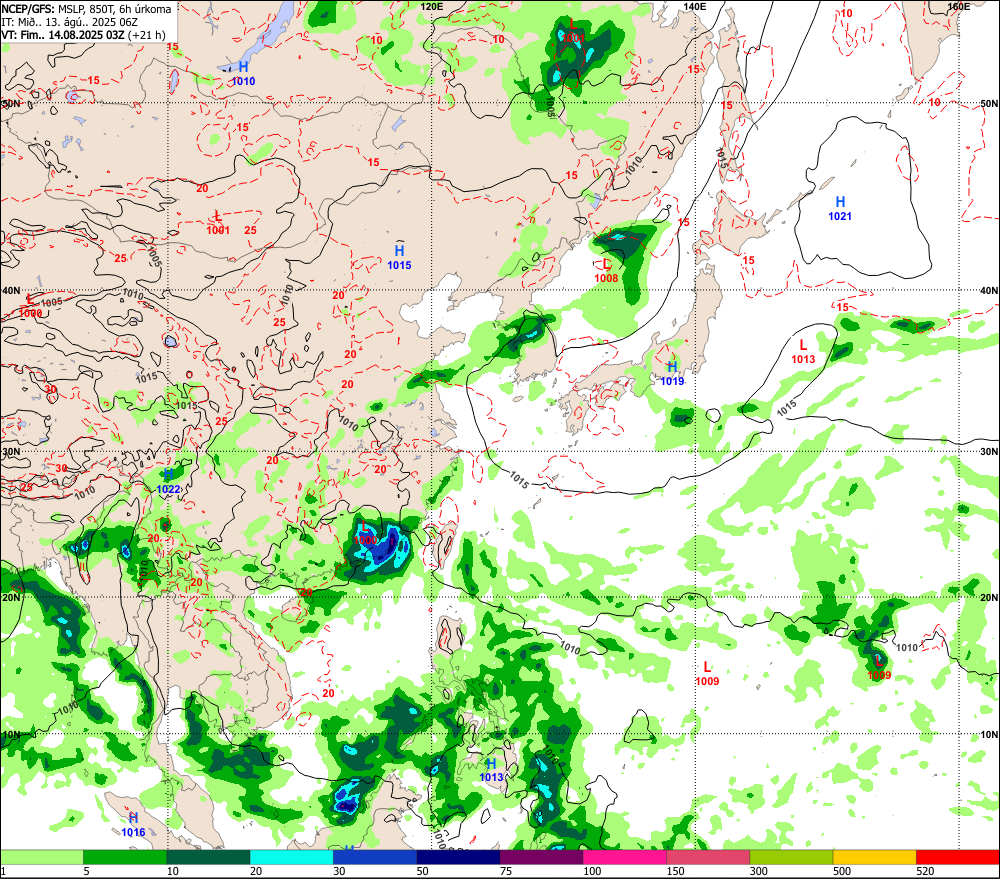
Task: Select the IT initialization time line
Action: [x=70, y=22]
